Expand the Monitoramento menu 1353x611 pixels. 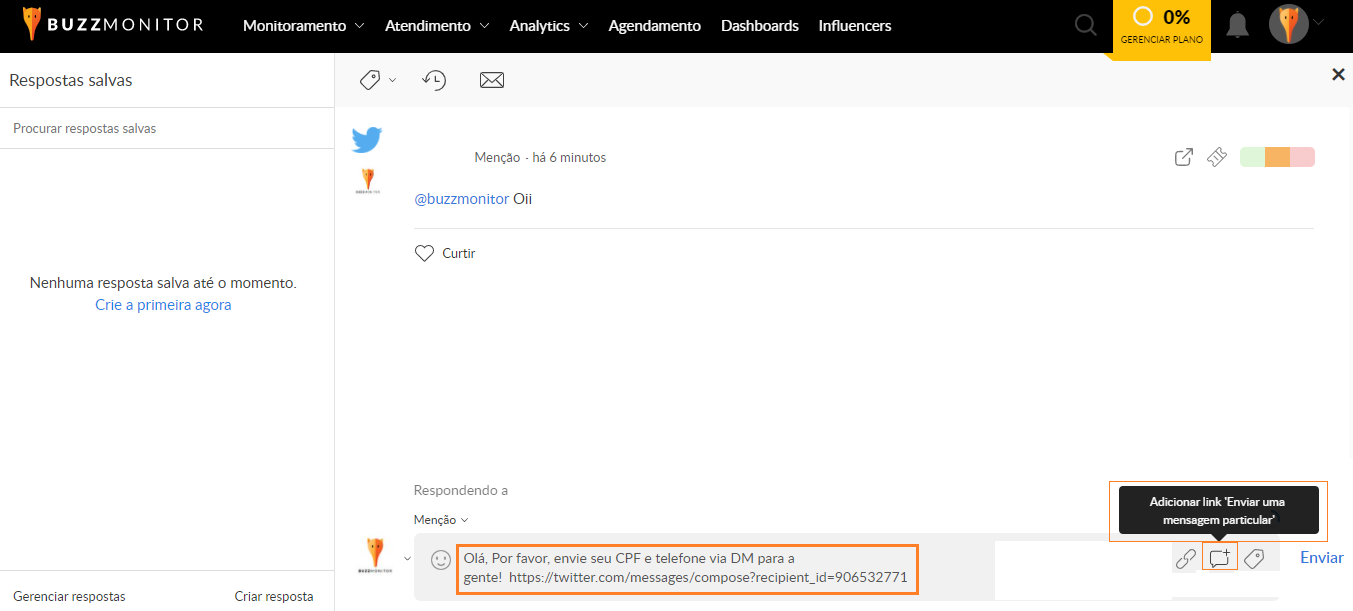pyautogui.click(x=303, y=26)
